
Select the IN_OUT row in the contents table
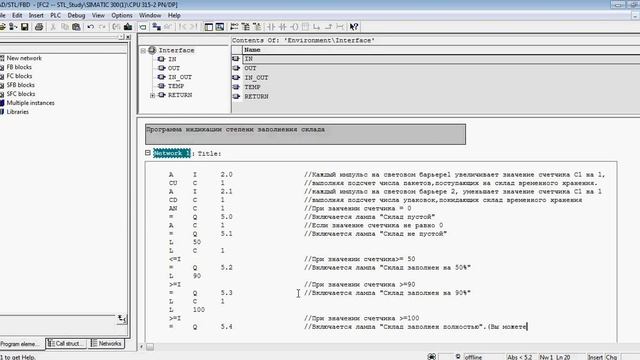coord(436,78)
